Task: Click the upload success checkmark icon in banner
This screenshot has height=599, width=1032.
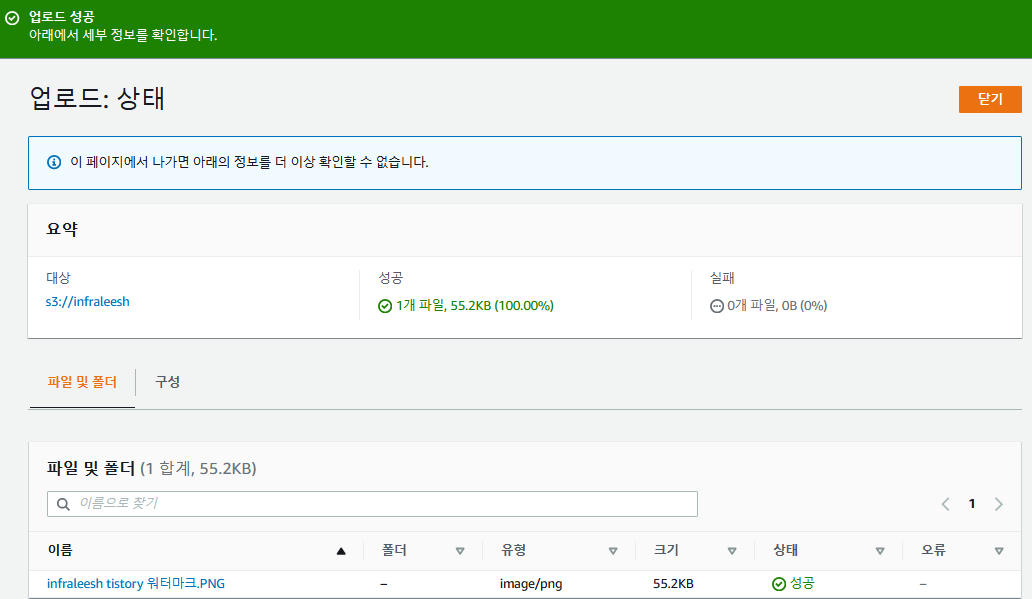Action: pos(12,18)
